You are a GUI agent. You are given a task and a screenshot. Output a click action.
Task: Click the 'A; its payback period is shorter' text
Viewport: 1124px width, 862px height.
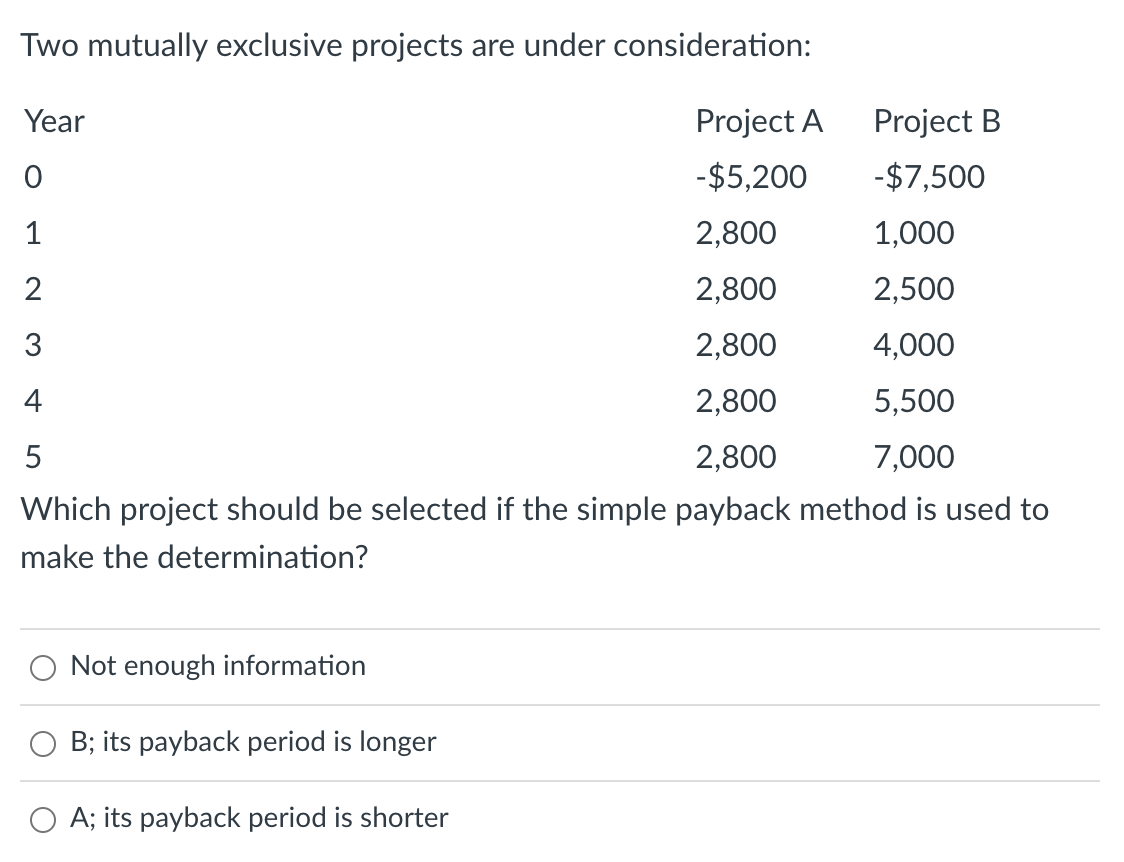[x=258, y=818]
